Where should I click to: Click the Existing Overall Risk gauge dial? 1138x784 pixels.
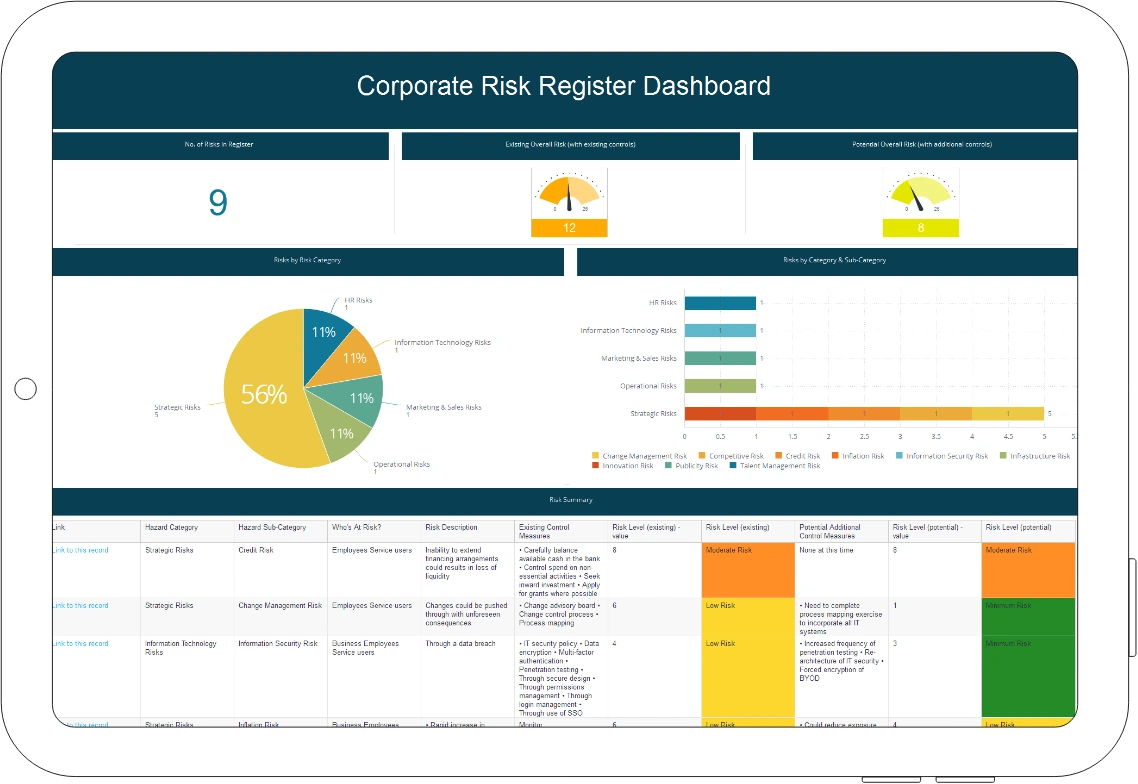[569, 194]
